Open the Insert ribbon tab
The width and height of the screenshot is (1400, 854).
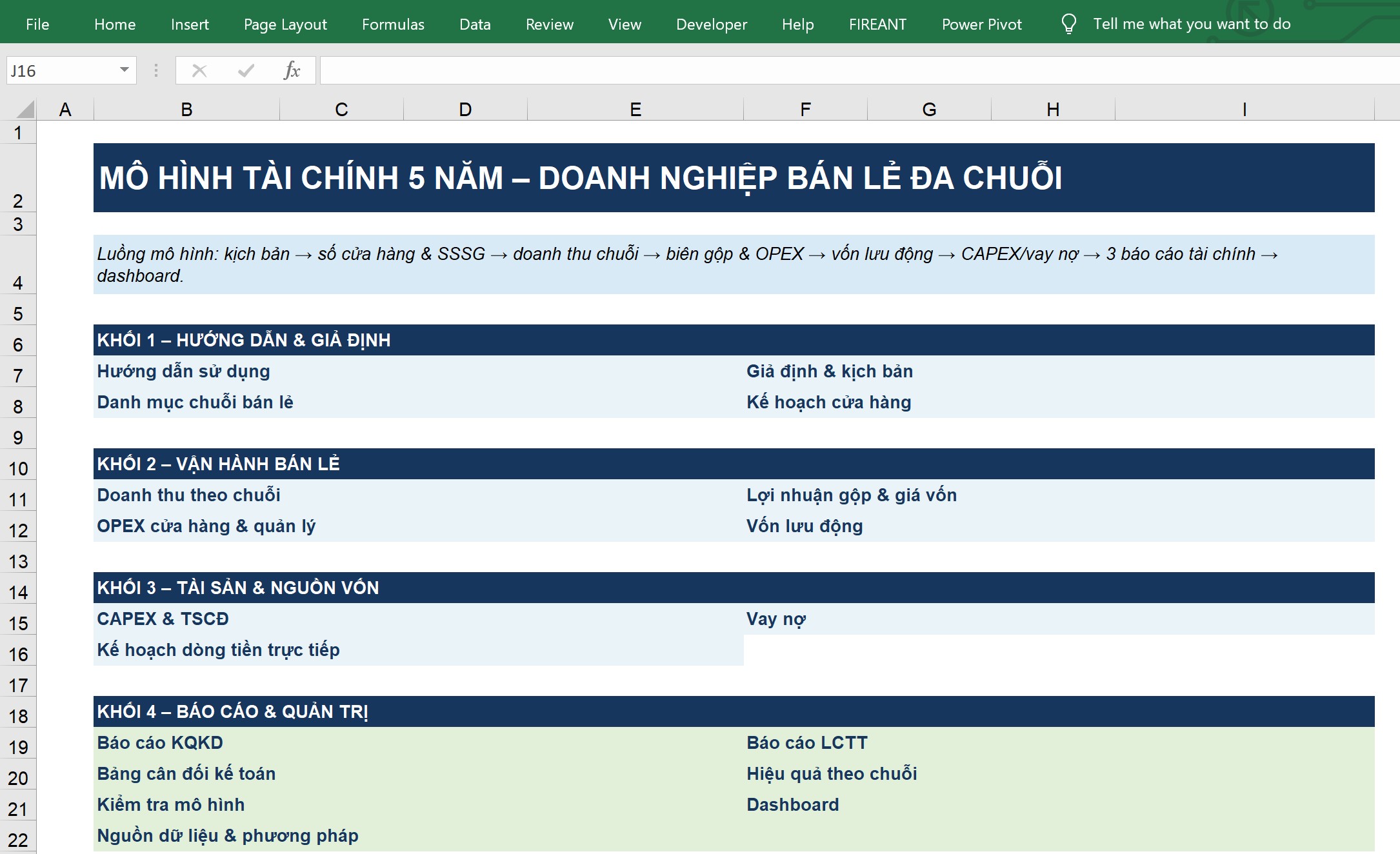[x=190, y=25]
